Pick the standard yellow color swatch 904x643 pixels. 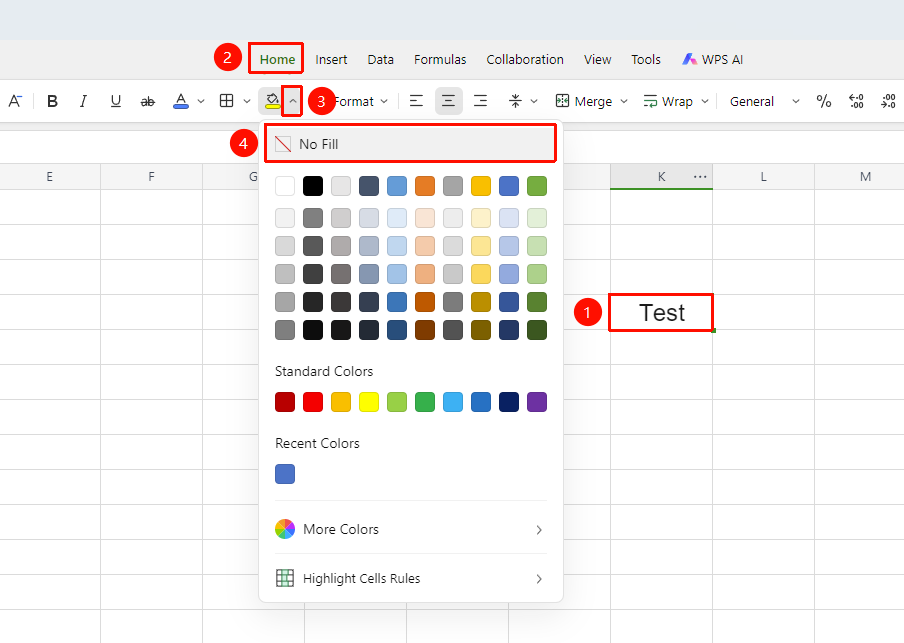coord(369,402)
